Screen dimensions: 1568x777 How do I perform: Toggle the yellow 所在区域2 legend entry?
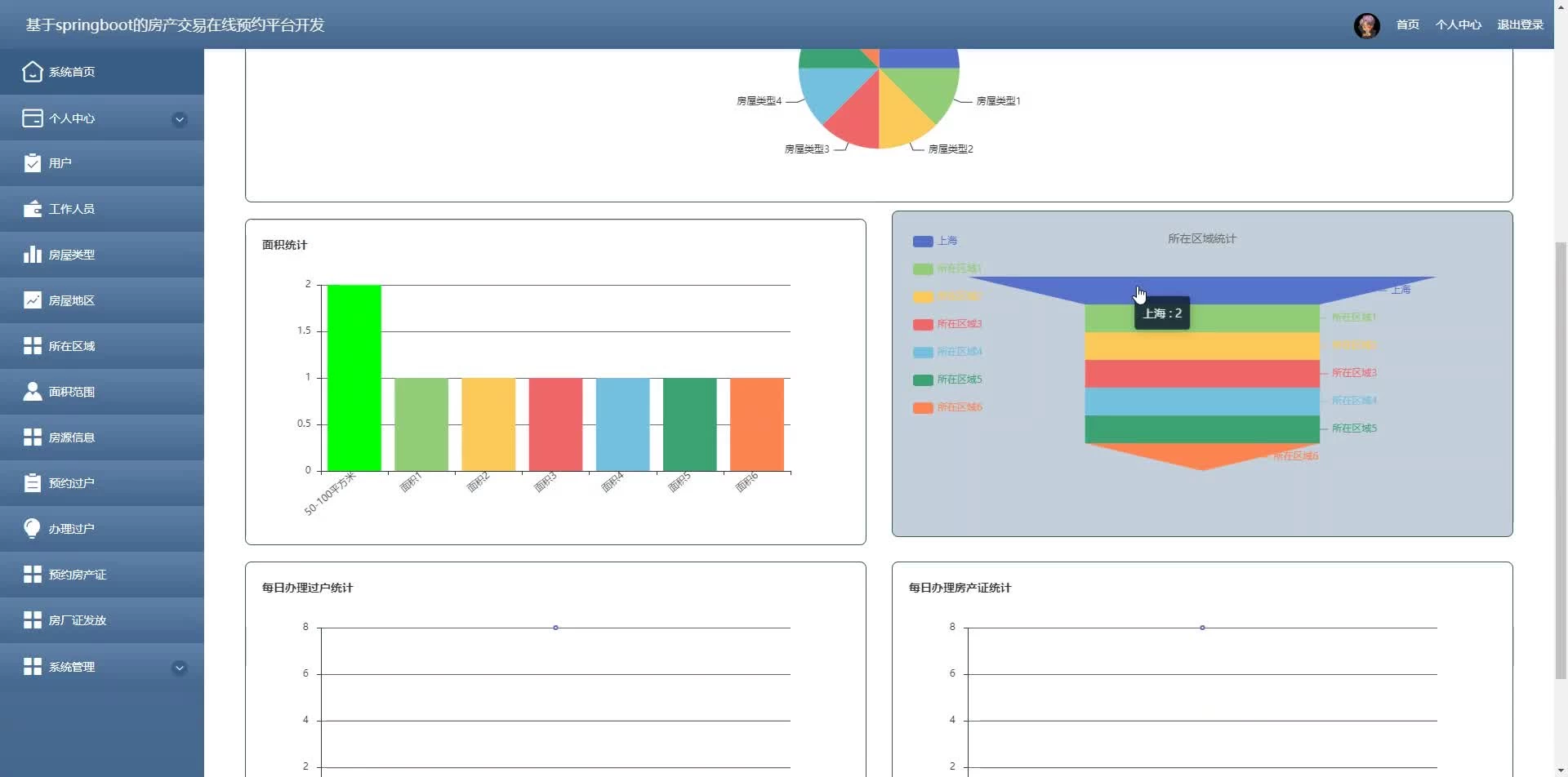click(x=947, y=296)
